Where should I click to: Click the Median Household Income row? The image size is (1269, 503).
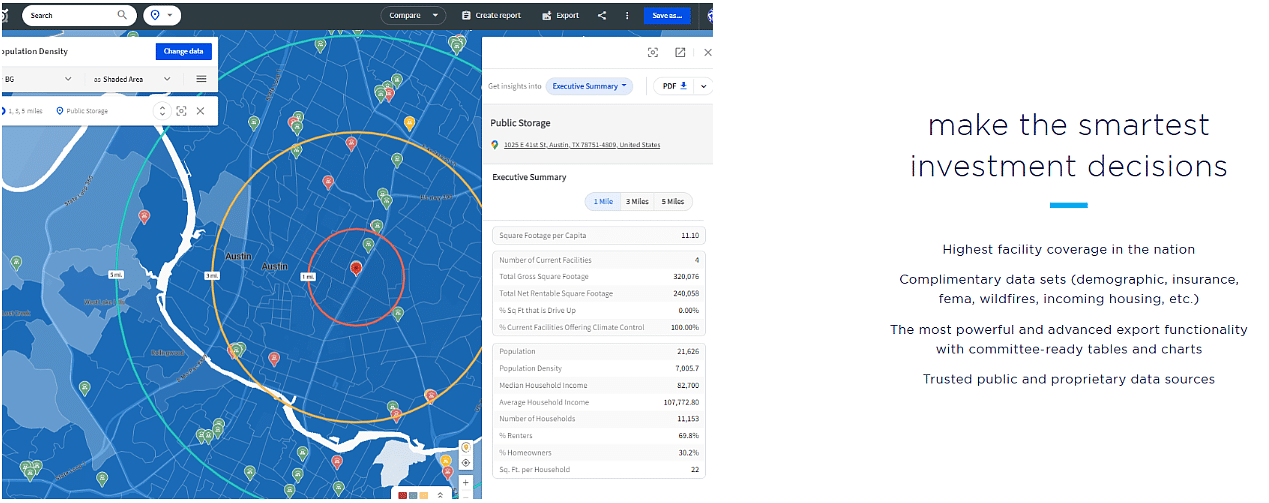[x=599, y=386]
